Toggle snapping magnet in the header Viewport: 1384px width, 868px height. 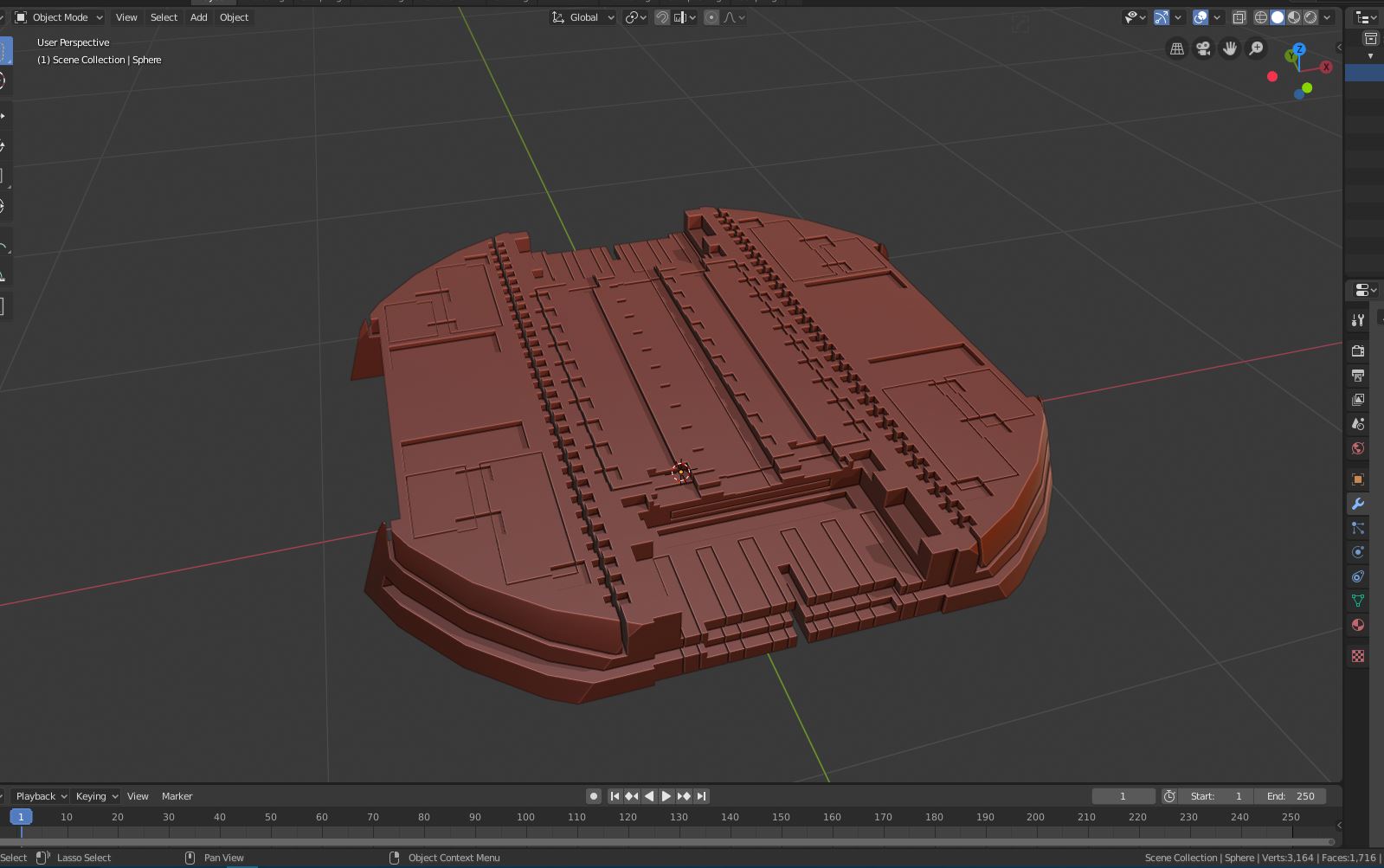662,17
